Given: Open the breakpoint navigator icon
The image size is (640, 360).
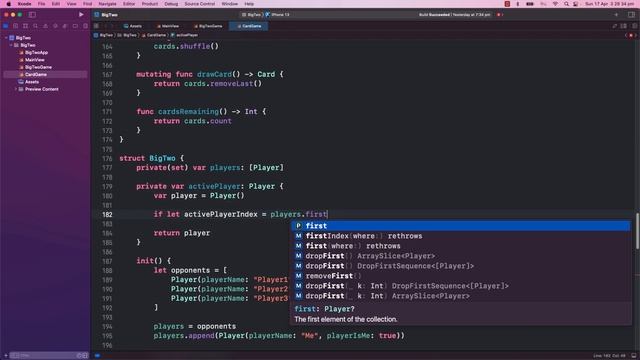Looking at the screenshot, I should pos(75,26).
